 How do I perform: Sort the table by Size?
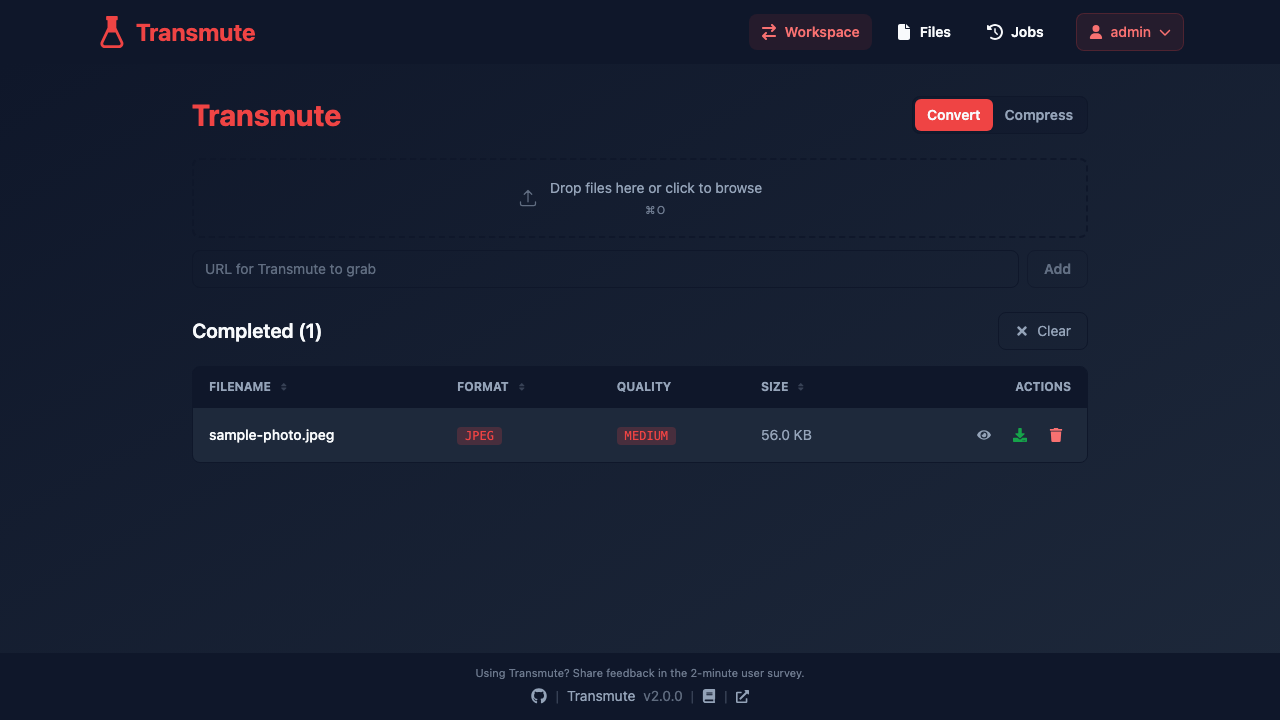coord(783,387)
